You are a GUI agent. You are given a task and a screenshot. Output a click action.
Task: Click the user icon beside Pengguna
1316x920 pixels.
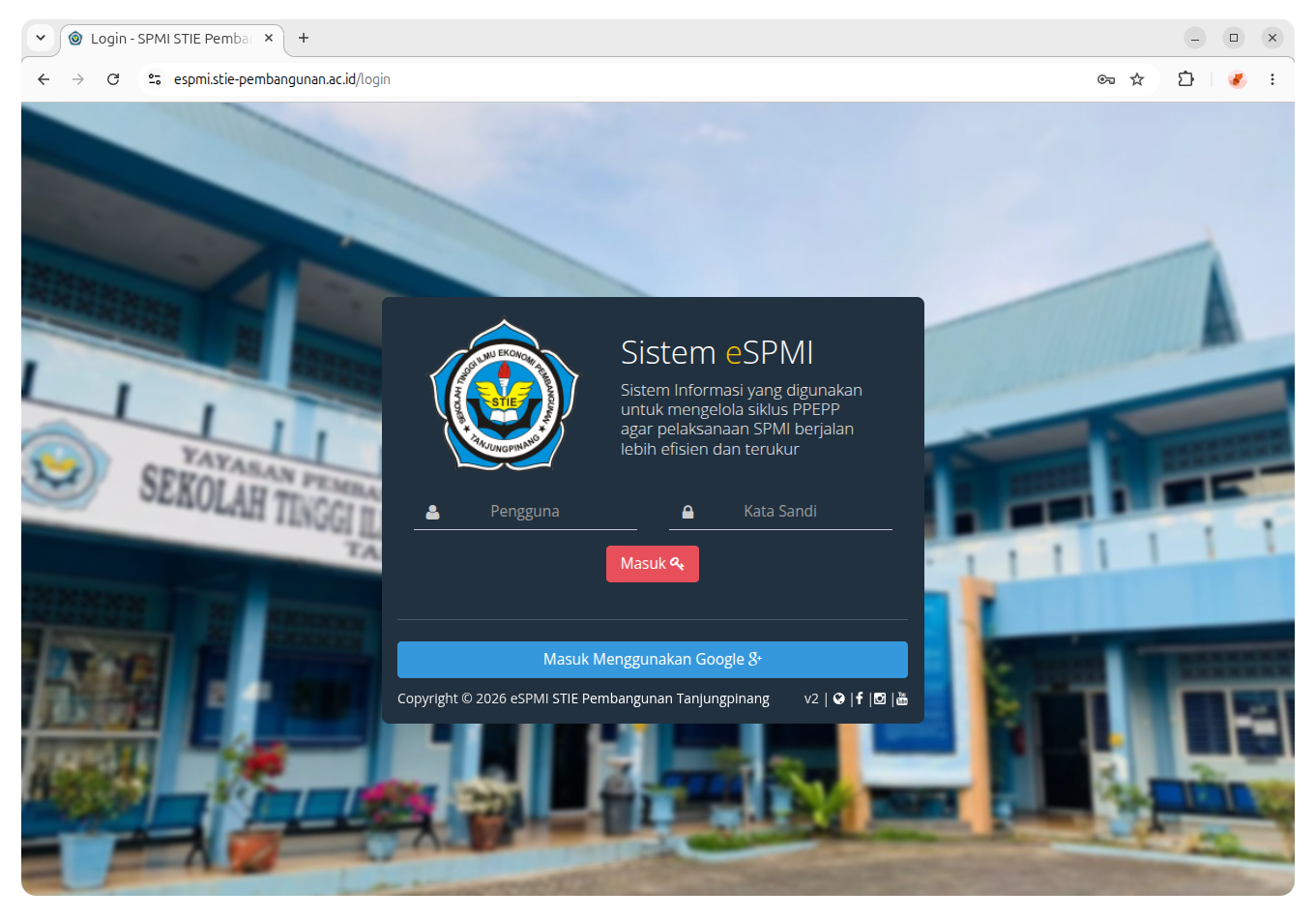tap(433, 512)
